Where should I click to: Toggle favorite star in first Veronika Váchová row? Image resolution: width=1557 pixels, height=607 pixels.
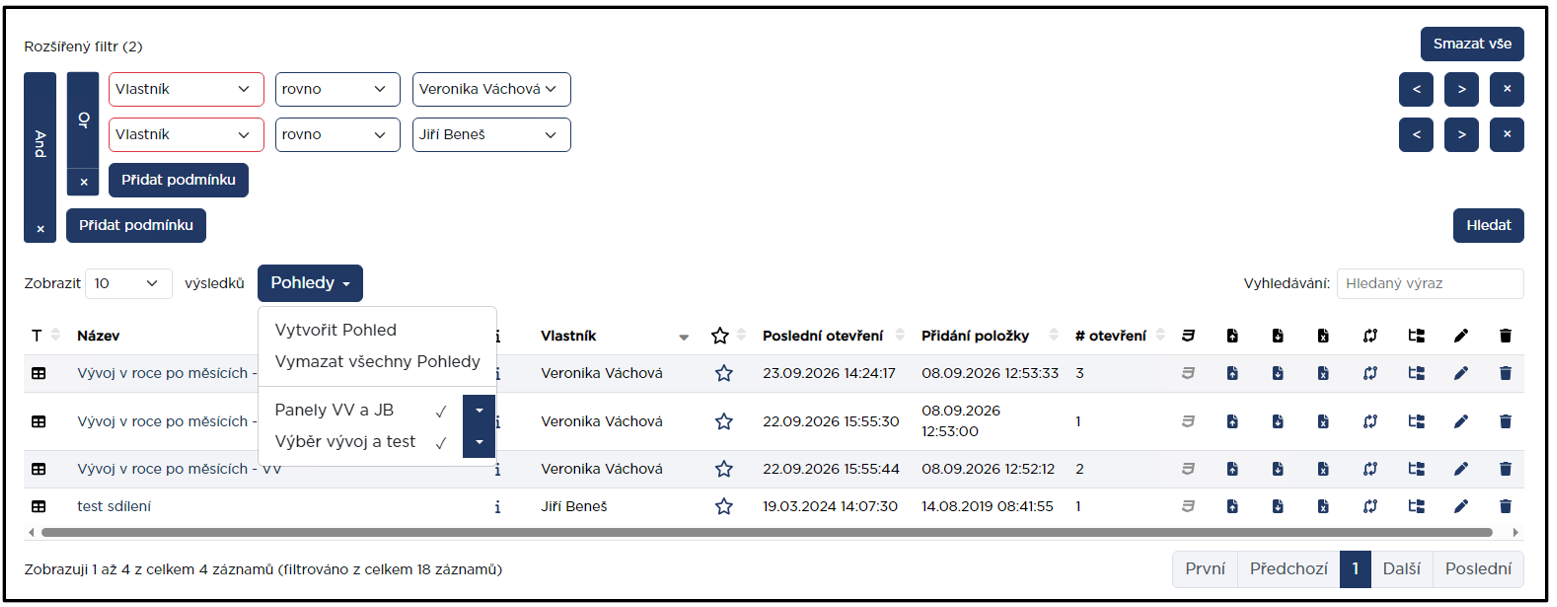point(724,373)
